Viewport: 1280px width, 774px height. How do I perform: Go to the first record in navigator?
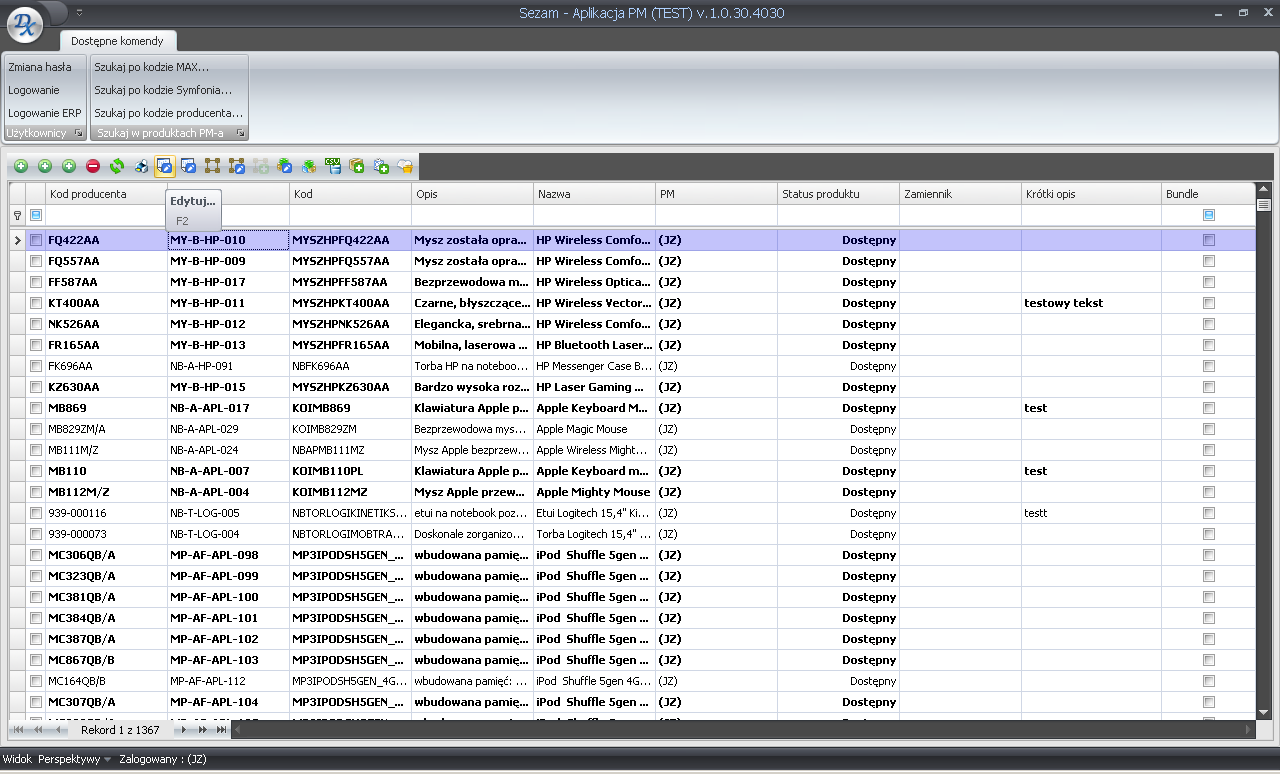[19, 730]
